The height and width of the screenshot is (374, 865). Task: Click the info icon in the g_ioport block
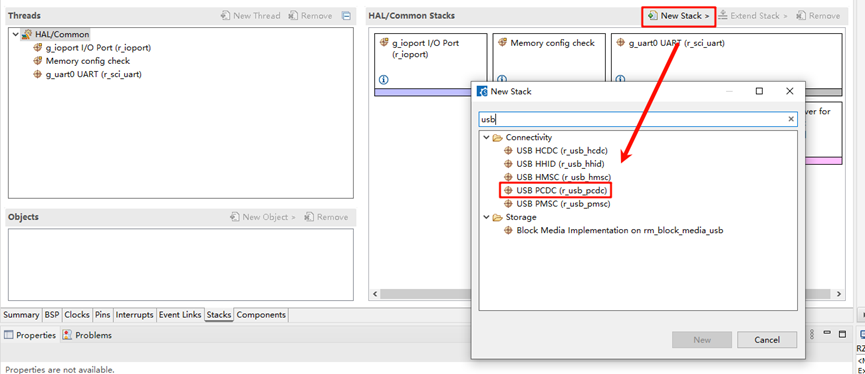click(x=384, y=79)
